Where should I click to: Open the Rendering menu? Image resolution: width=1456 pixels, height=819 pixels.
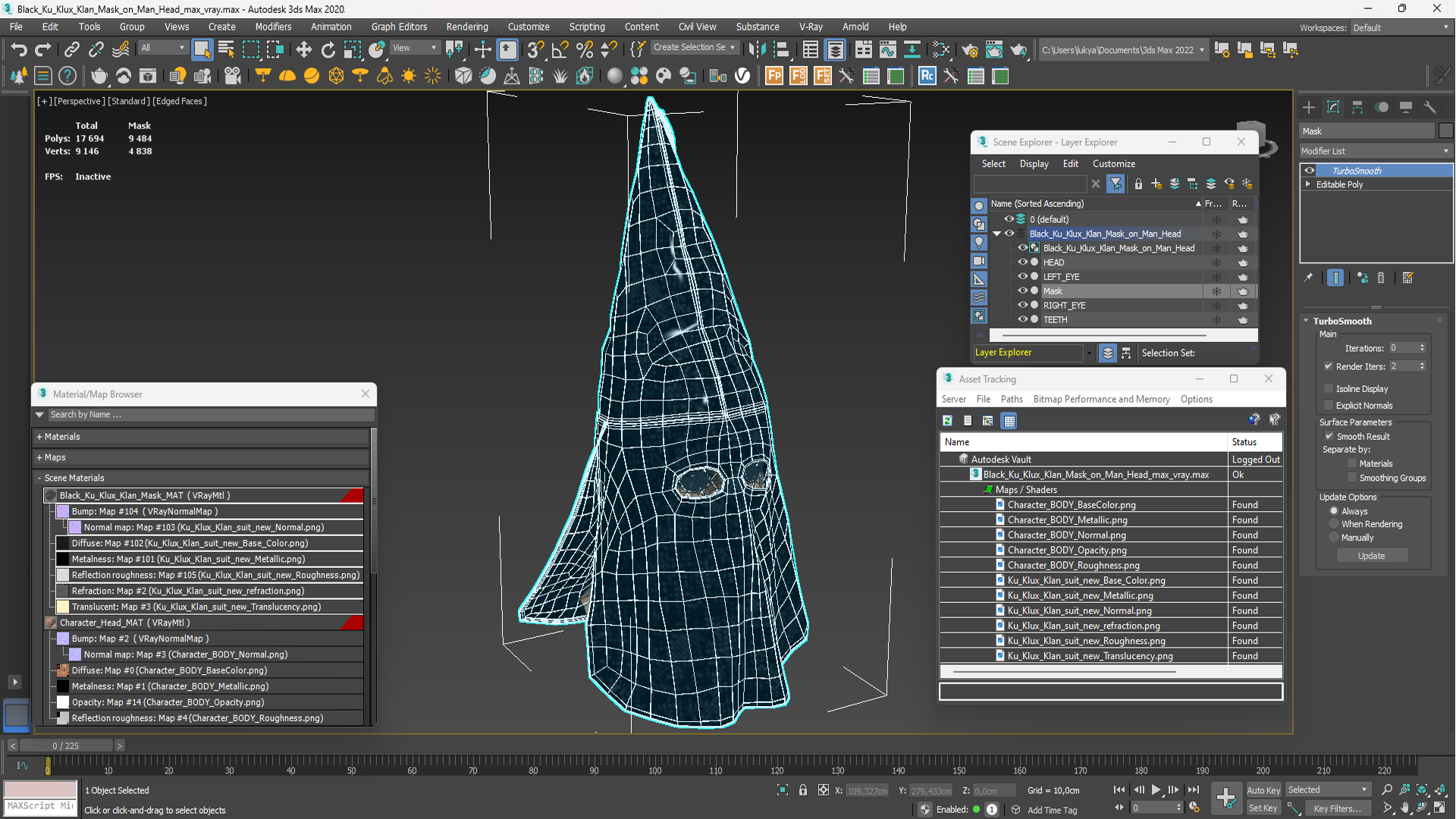point(467,27)
